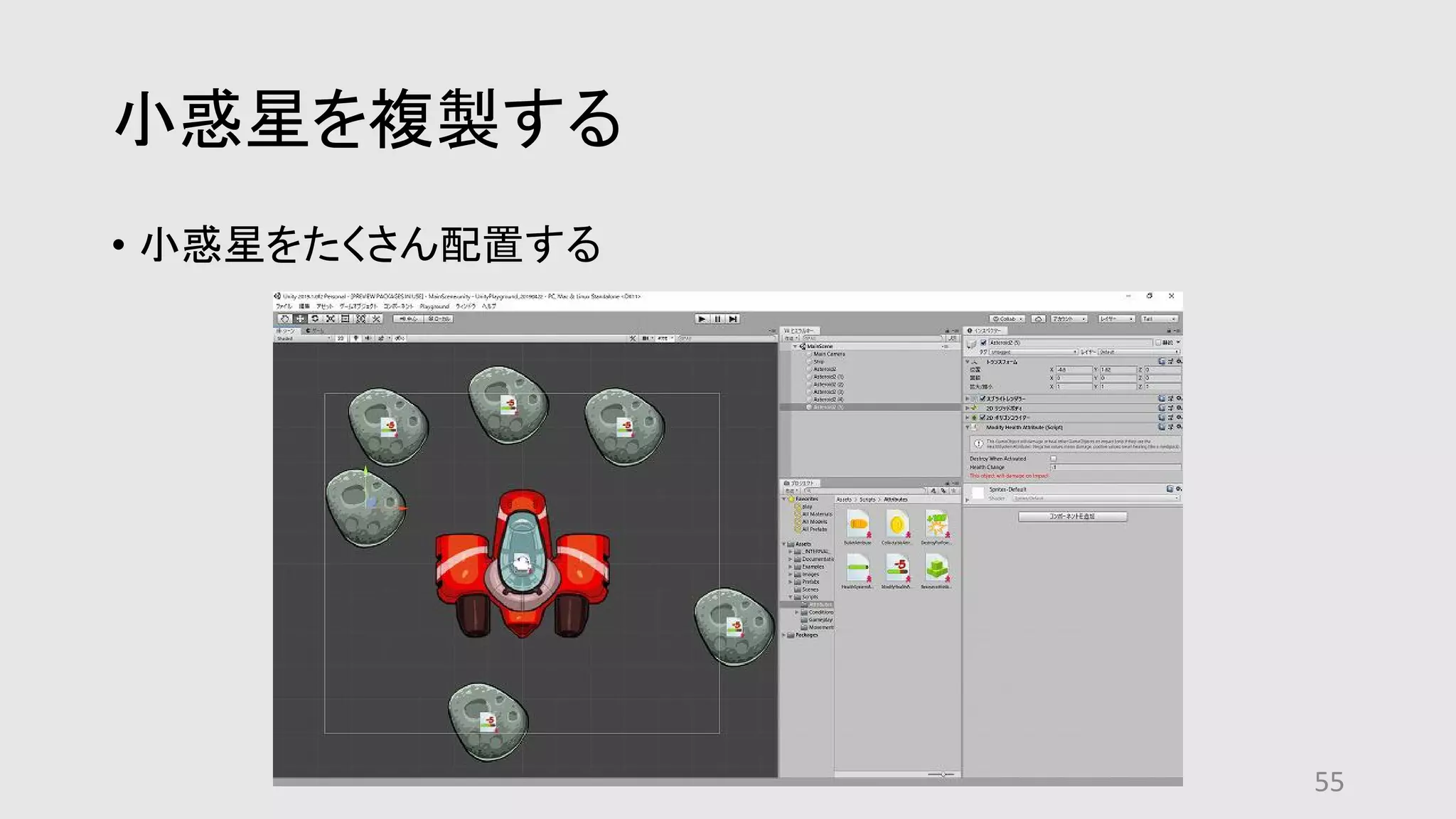Expand the Packages folder in Project
This screenshot has width=1456, height=819.
[785, 635]
